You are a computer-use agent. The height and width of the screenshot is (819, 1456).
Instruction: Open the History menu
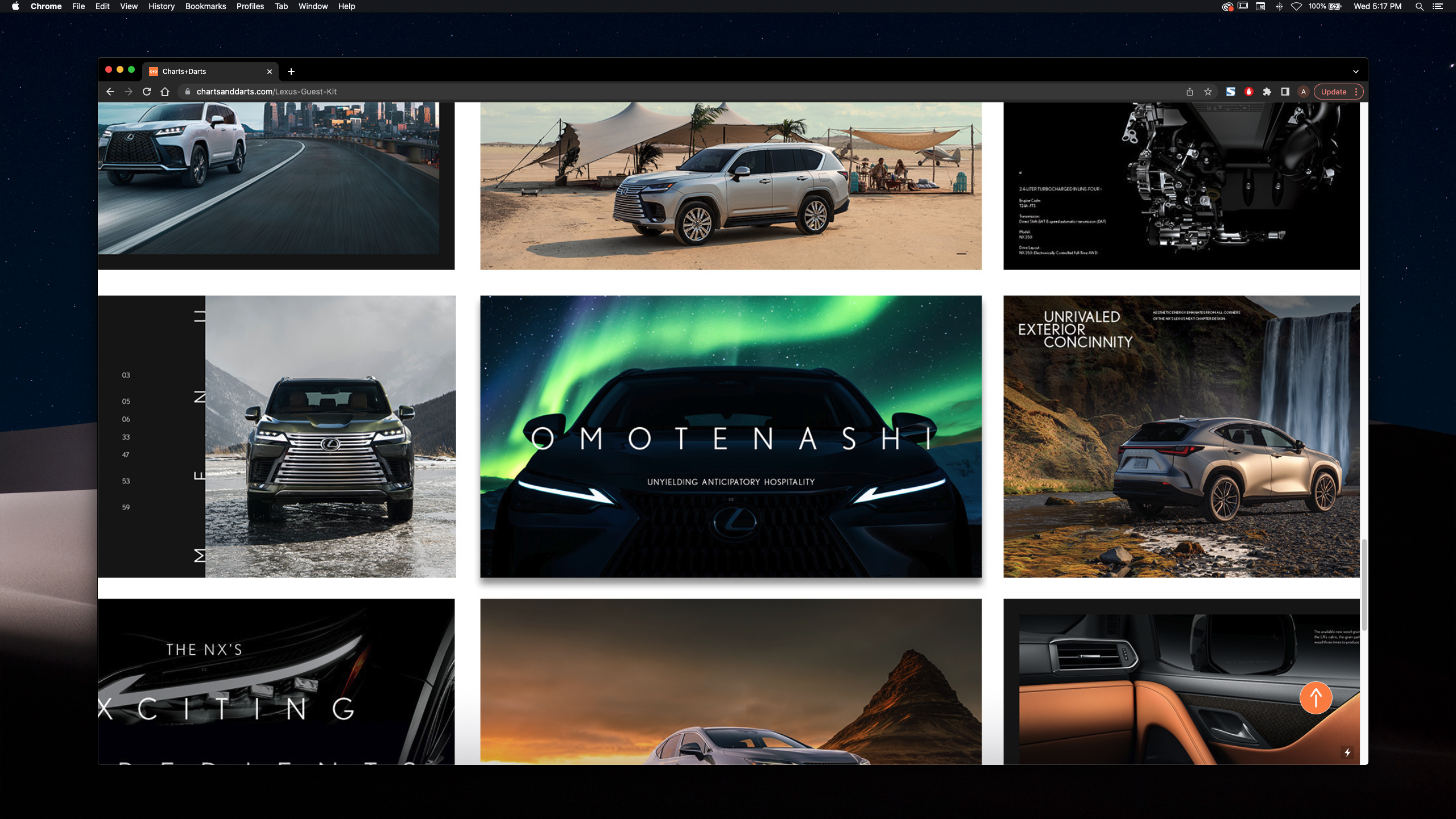tap(161, 6)
